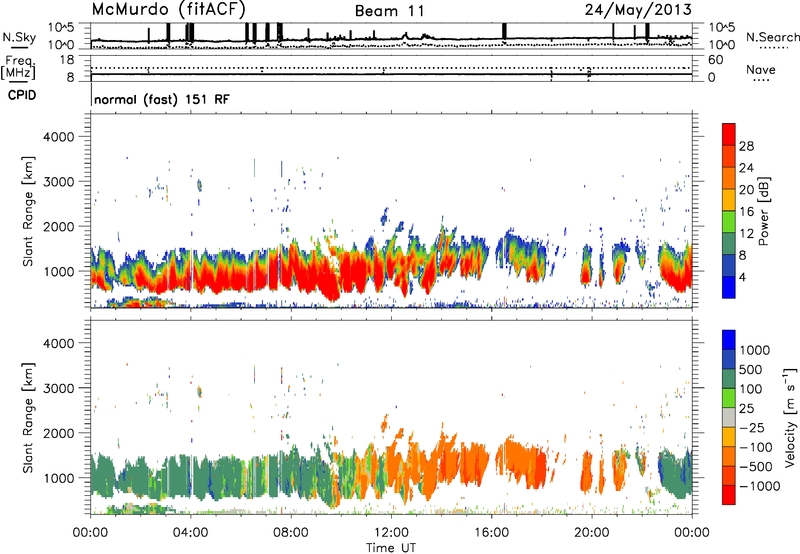Click the 3000 tick on velocity panel axis
The width and height of the screenshot is (800, 554).
coord(59,388)
